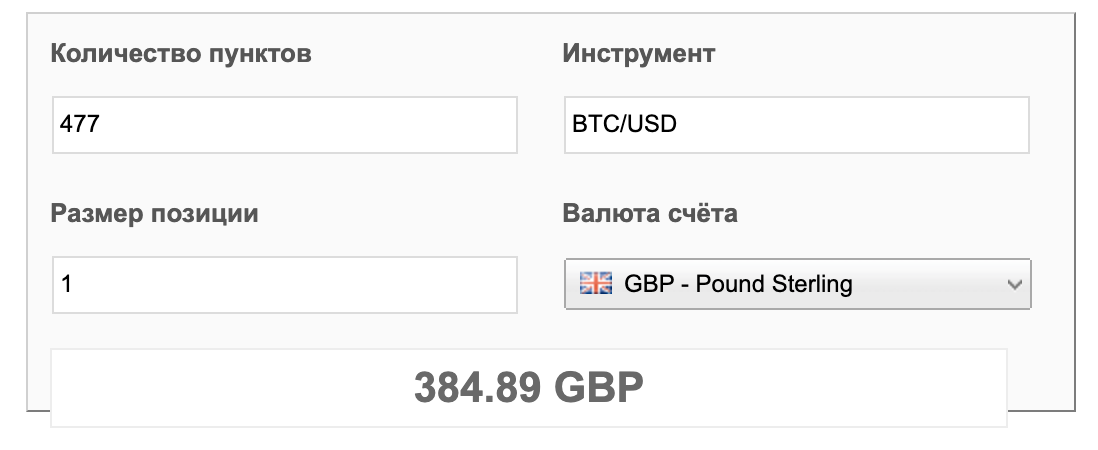Open the Валюта счёта currency dropdown
The height and width of the screenshot is (450, 1098).
(x=797, y=285)
